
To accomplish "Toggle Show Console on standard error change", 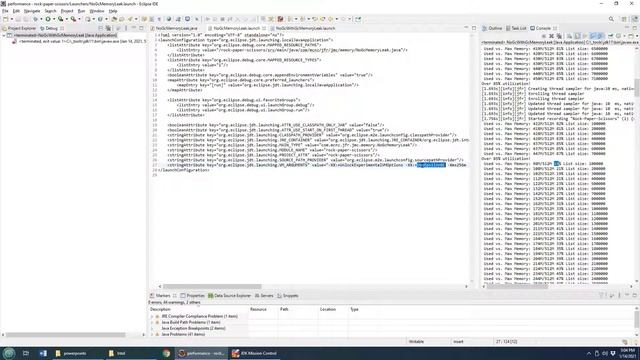I will tap(600, 36).
